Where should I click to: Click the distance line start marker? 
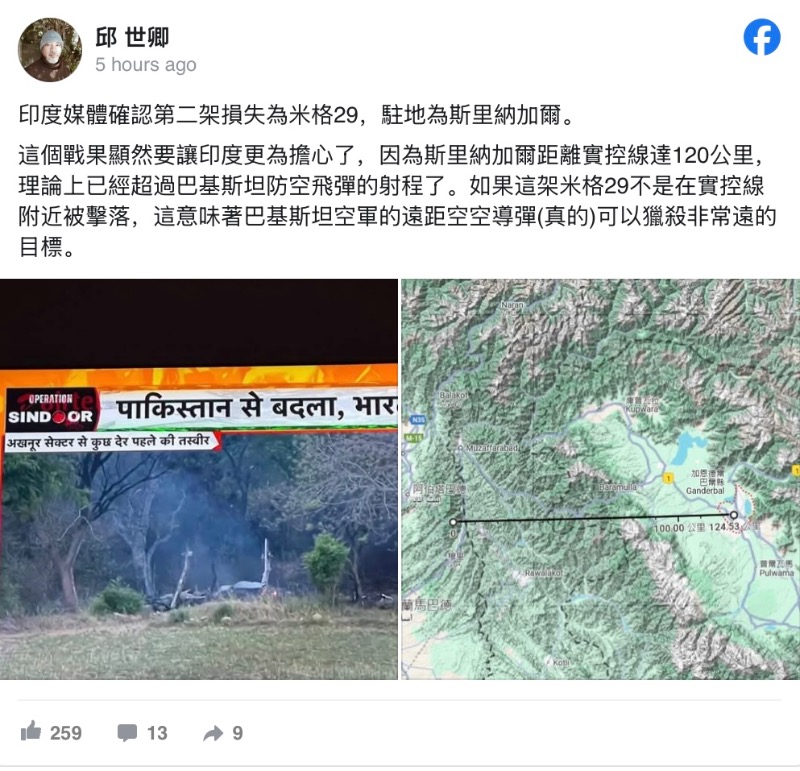(x=453, y=522)
